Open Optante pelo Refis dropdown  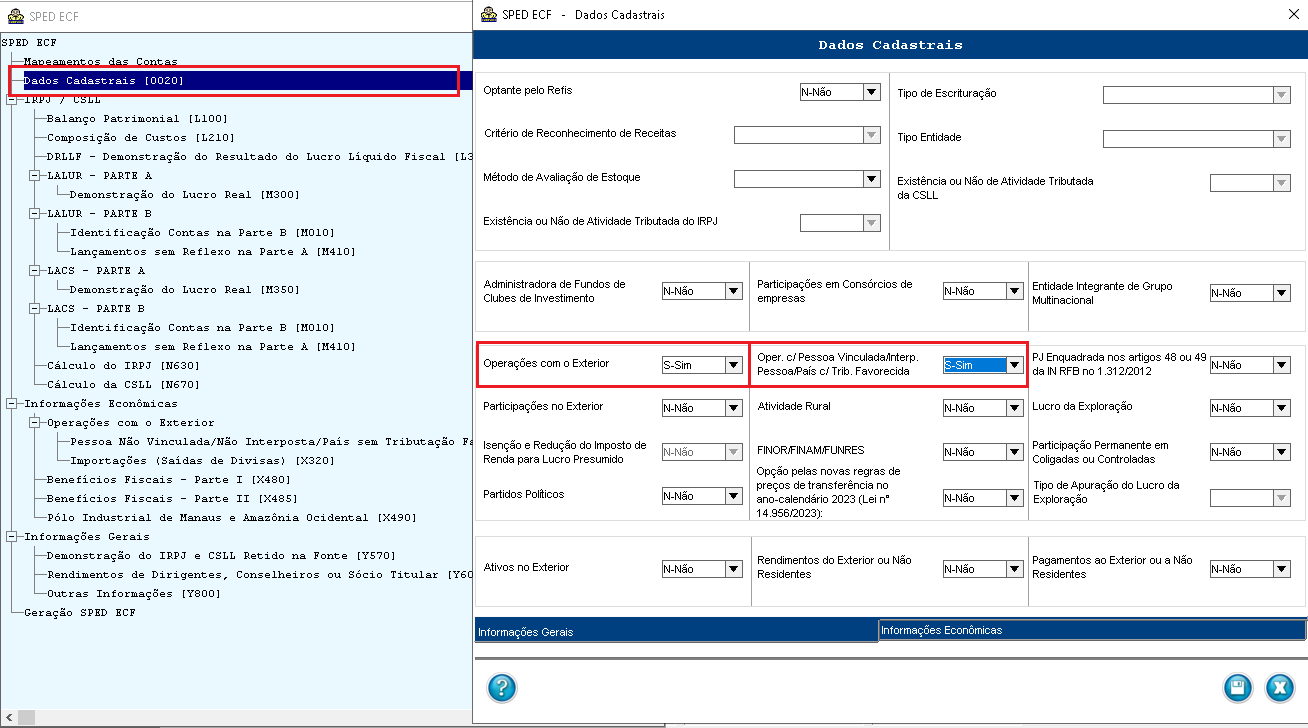[872, 92]
